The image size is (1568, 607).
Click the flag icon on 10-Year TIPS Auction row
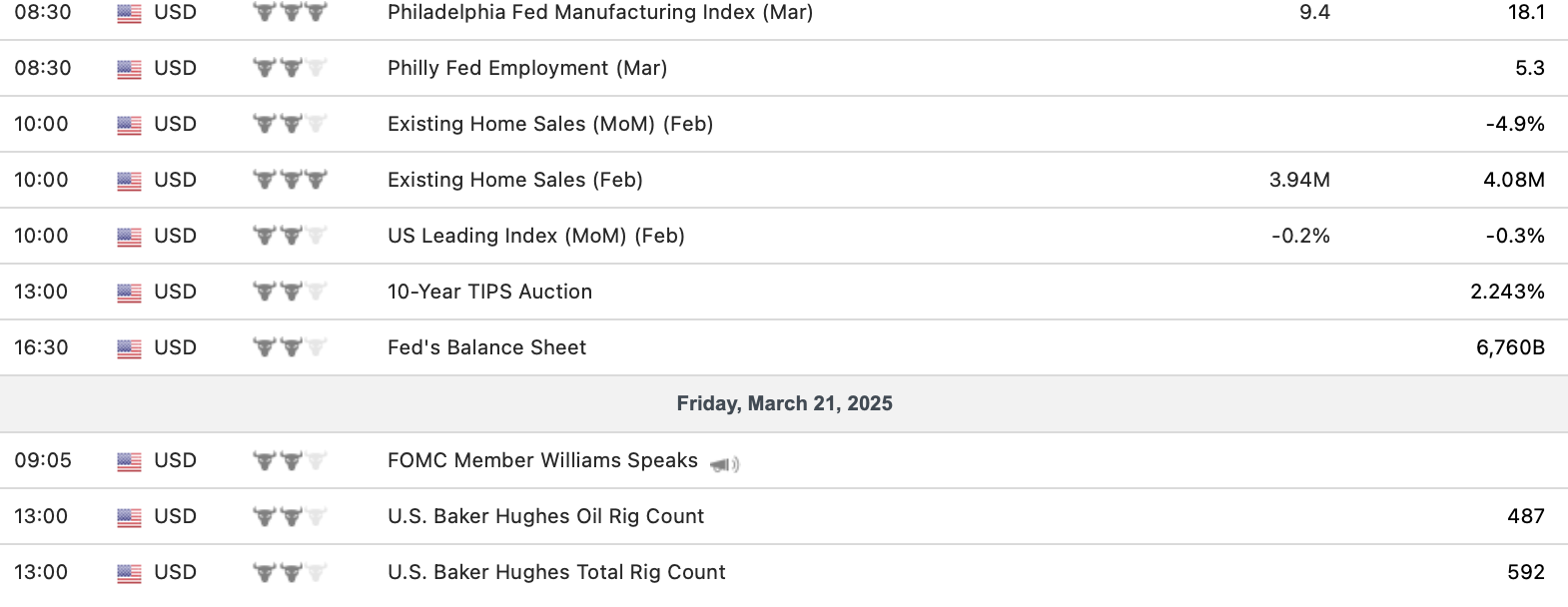point(129,293)
